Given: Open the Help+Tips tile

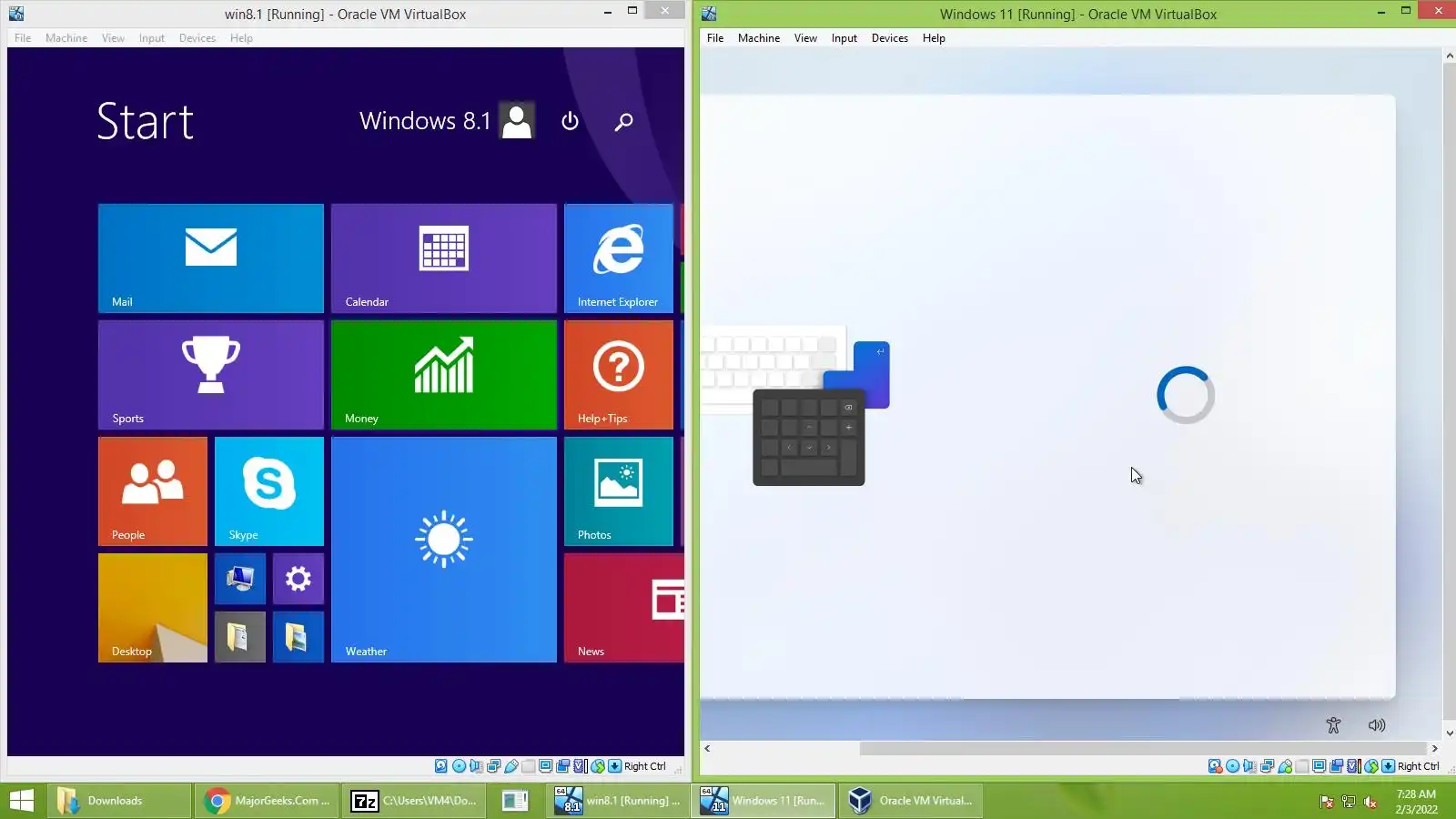Looking at the screenshot, I should tap(619, 375).
